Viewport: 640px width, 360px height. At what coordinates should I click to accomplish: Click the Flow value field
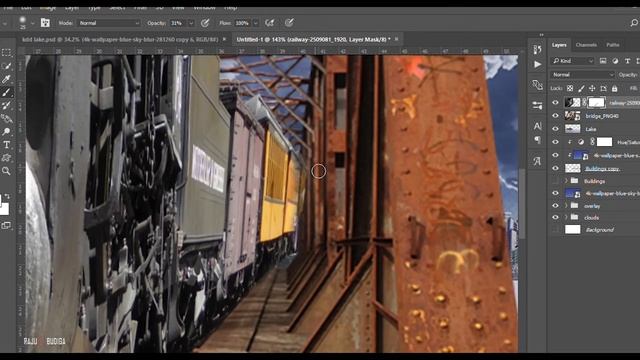(x=243, y=23)
